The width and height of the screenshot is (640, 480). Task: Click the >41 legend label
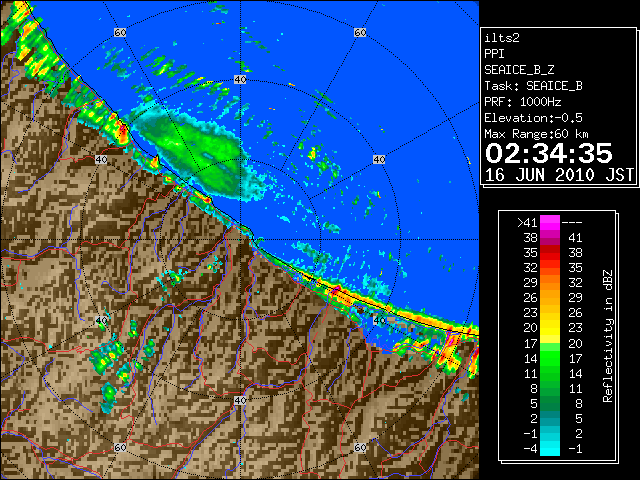pyautogui.click(x=527, y=223)
